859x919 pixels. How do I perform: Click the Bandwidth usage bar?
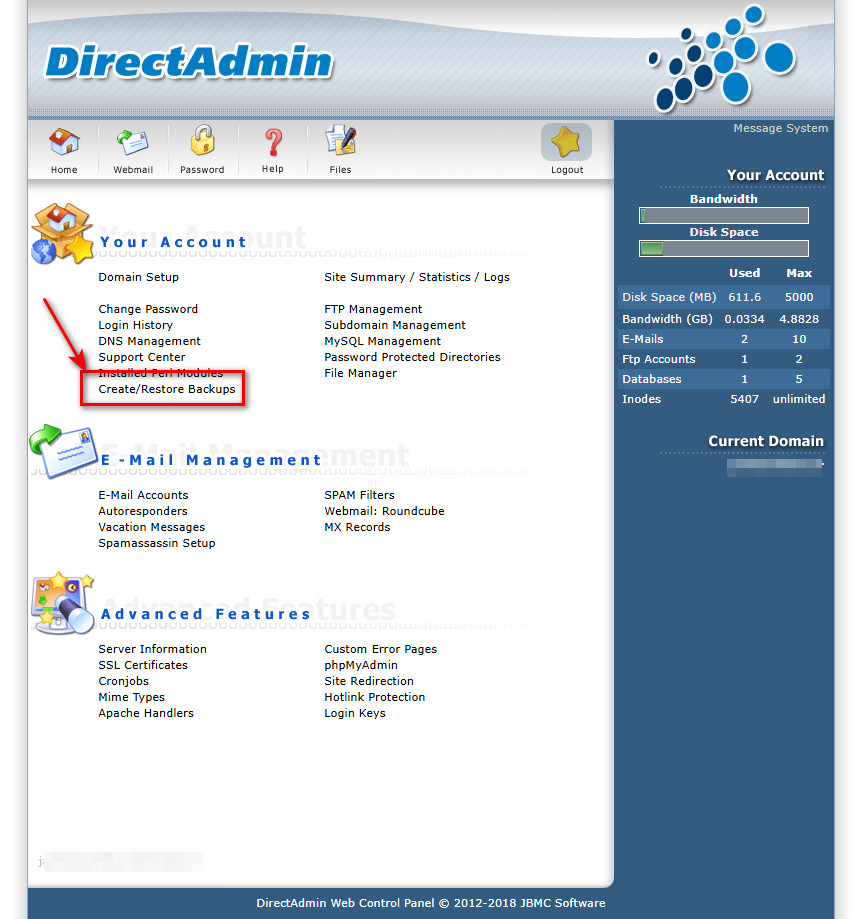(723, 215)
